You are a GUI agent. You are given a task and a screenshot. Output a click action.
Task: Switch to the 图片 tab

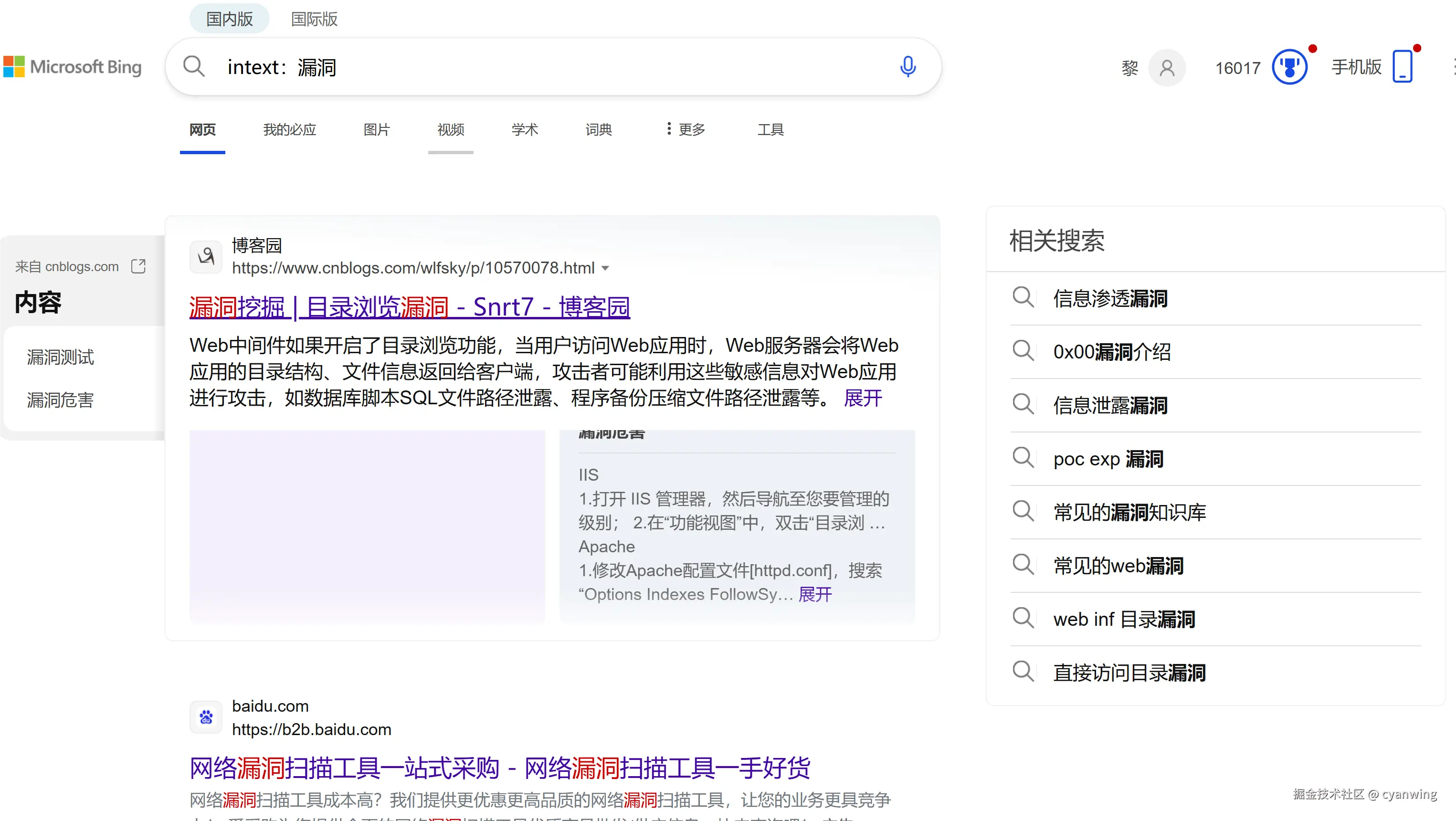pos(377,129)
